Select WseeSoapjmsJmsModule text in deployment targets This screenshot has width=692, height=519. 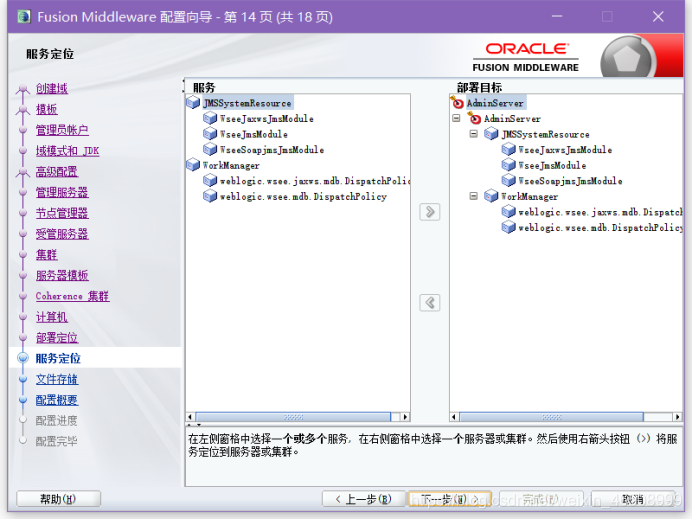[570, 181]
